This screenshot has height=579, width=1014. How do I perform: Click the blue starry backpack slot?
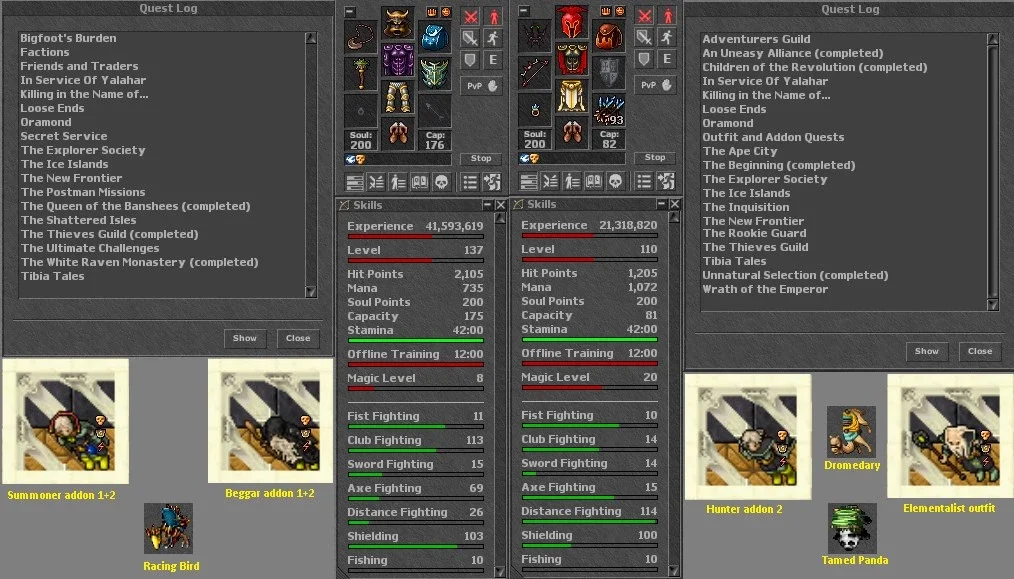tap(435, 37)
